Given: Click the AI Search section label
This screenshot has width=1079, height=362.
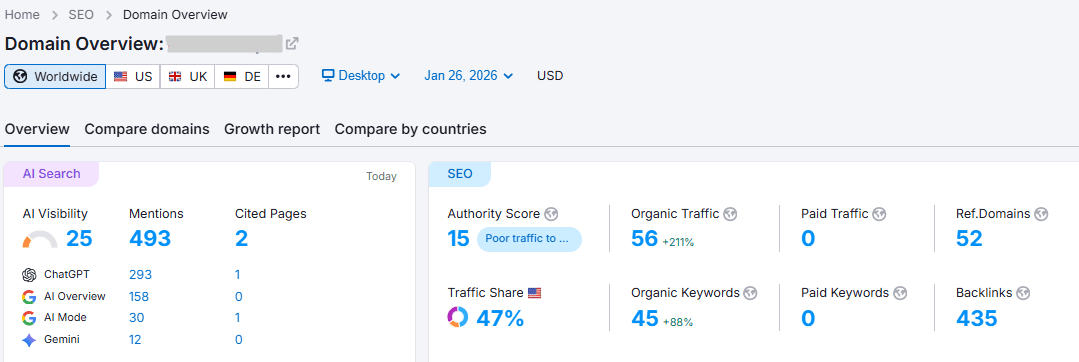Looking at the screenshot, I should (x=52, y=174).
